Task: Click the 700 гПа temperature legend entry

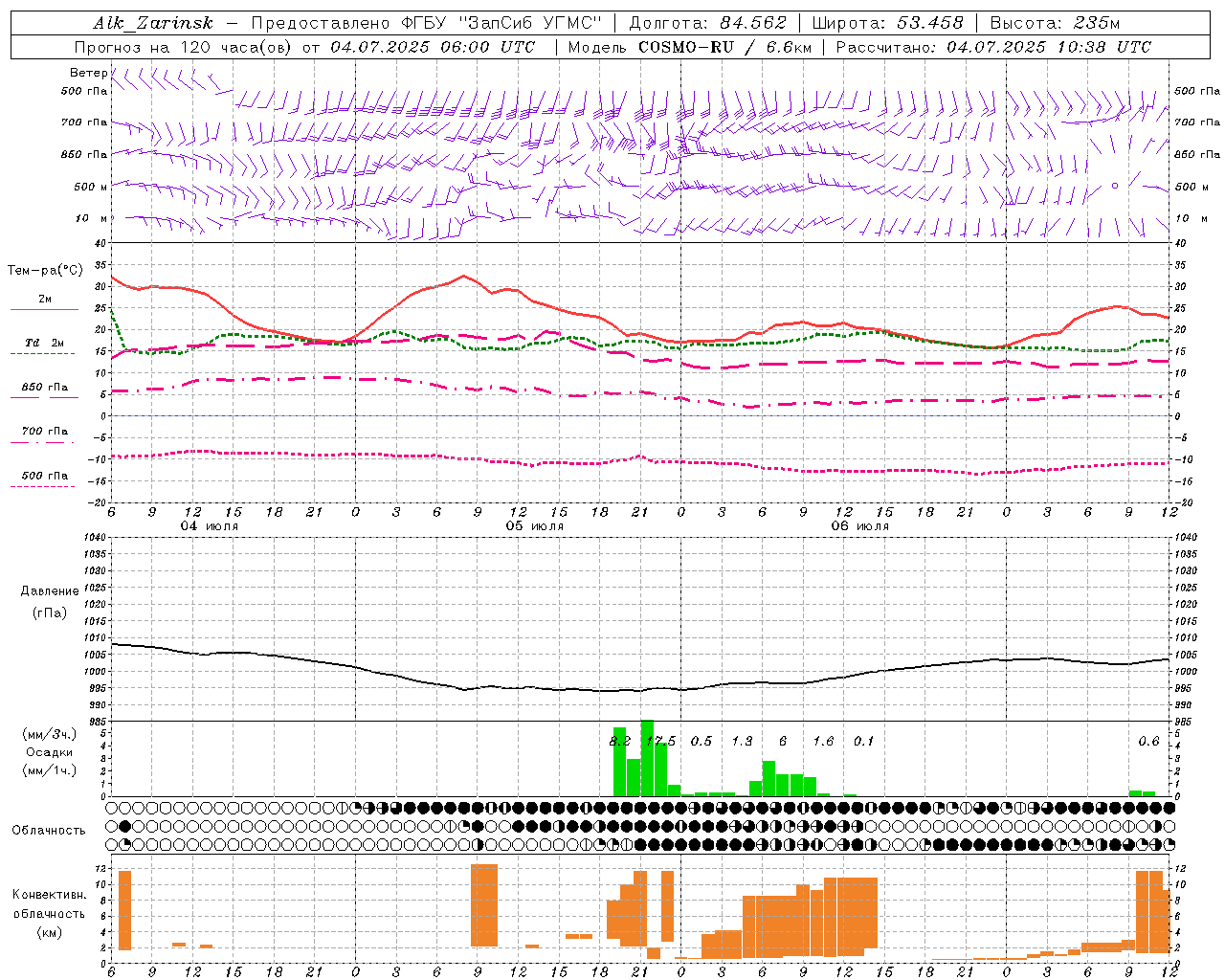Action: (x=44, y=432)
